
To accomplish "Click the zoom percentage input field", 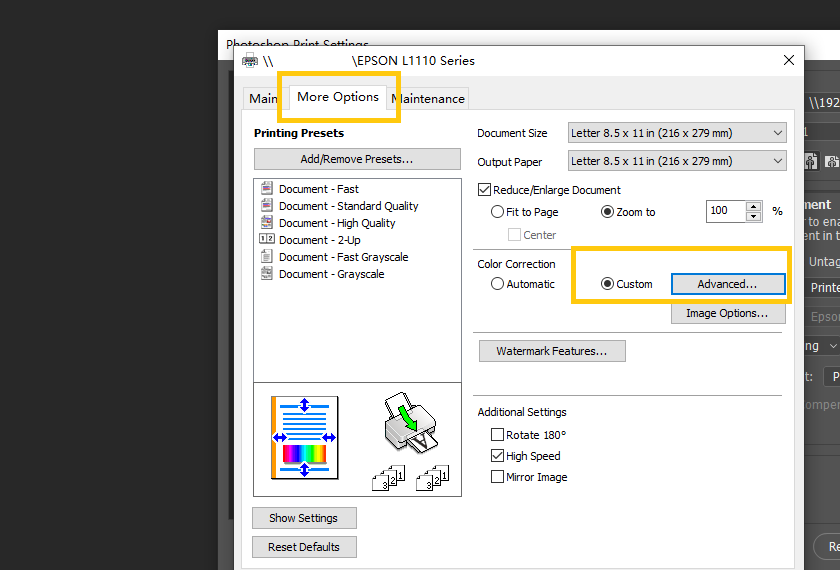I will coord(724,211).
